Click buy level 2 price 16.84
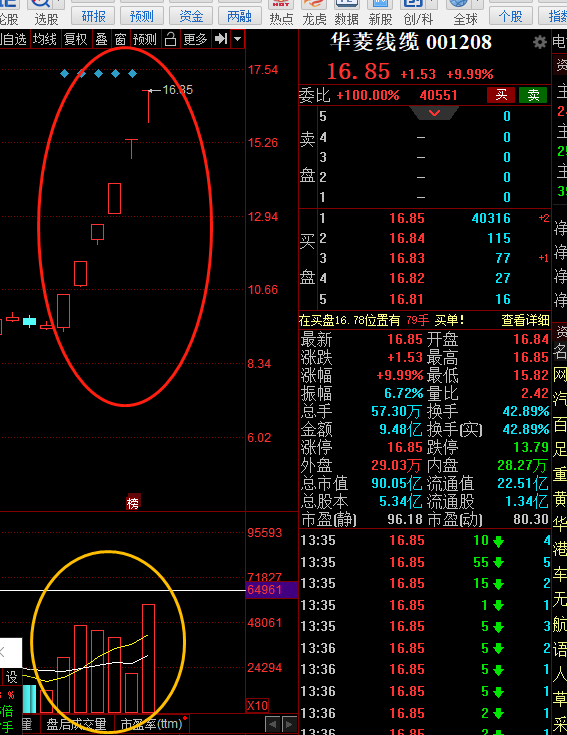 coord(407,238)
